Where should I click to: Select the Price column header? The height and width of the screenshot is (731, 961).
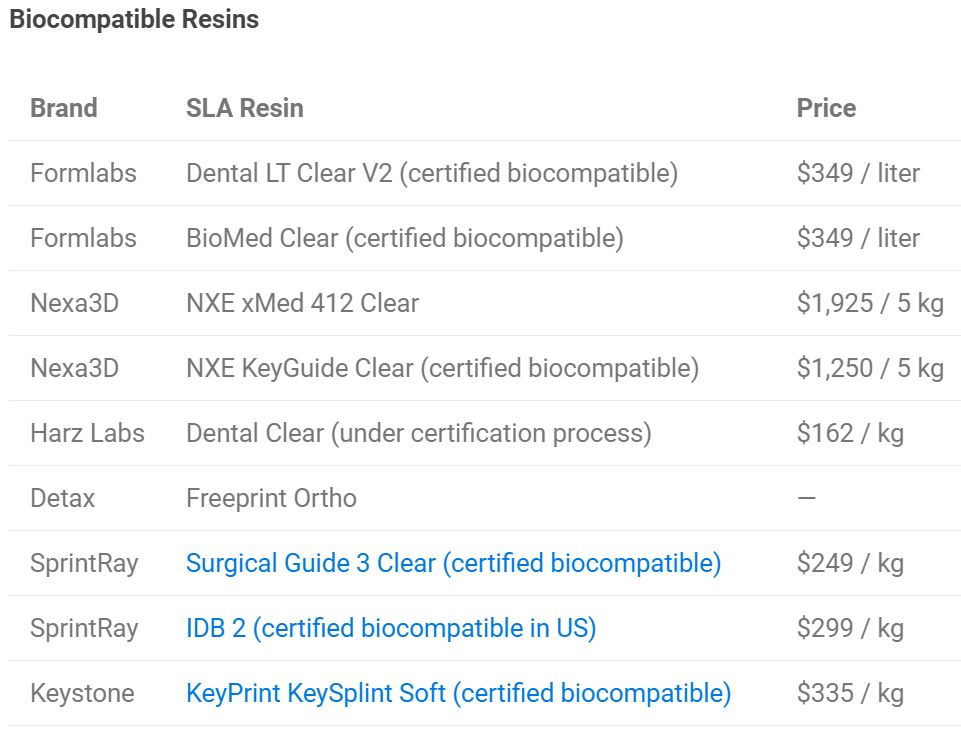click(x=826, y=108)
